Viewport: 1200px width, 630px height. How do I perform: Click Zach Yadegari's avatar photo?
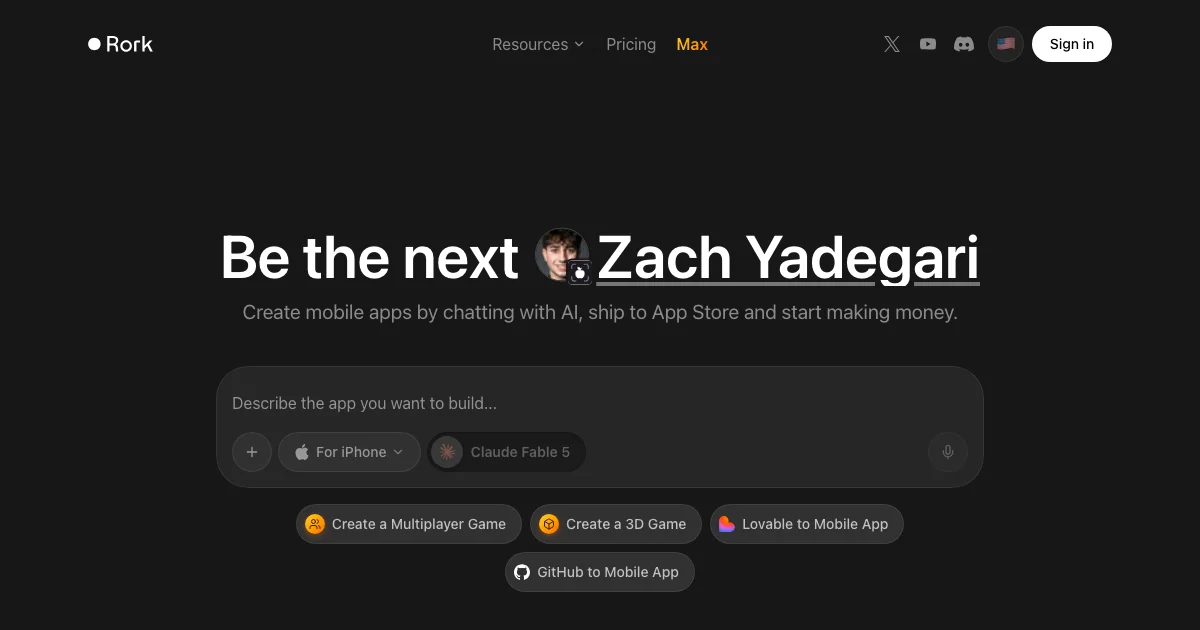pyautogui.click(x=561, y=255)
